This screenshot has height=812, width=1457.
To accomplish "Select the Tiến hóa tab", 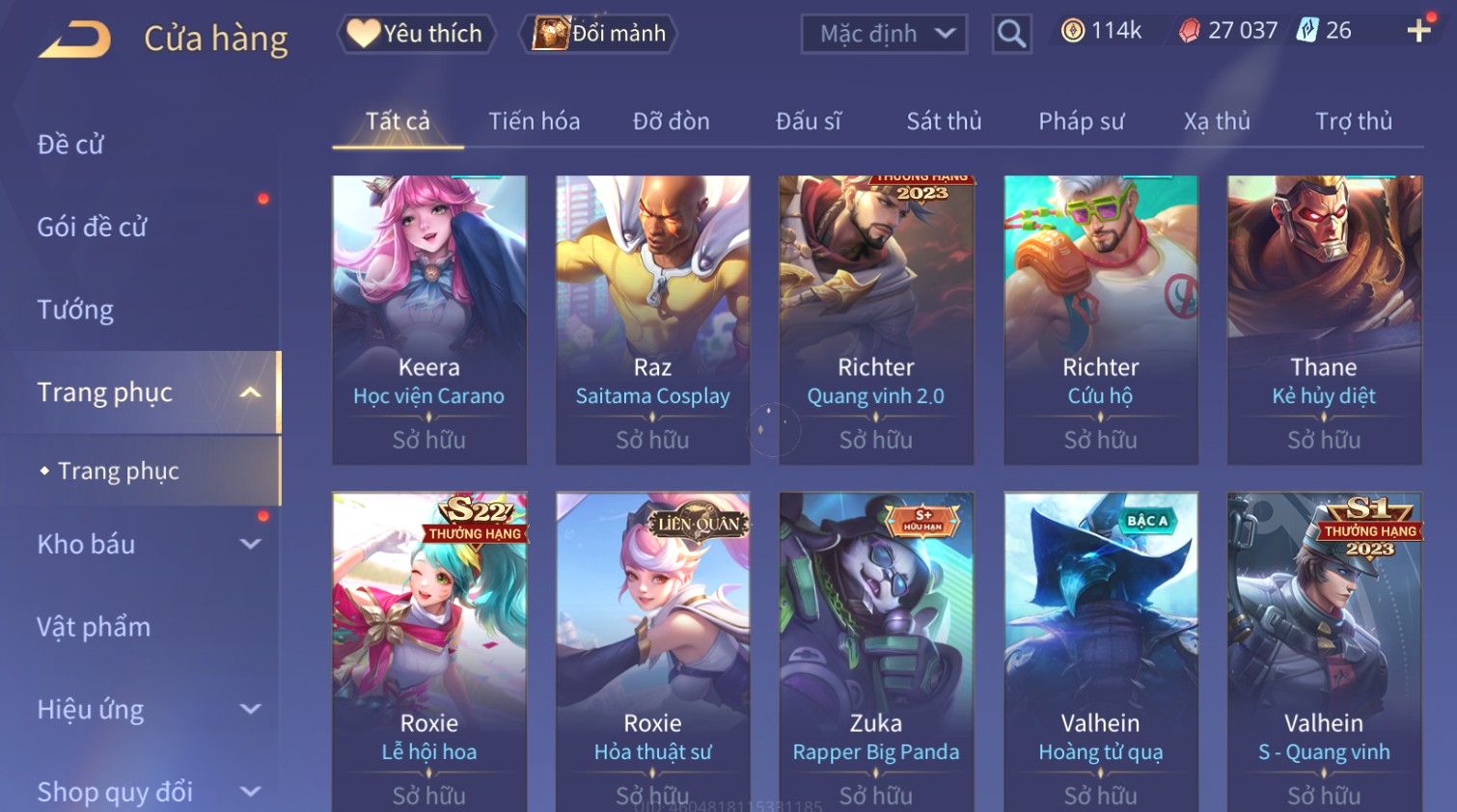I will 535,122.
